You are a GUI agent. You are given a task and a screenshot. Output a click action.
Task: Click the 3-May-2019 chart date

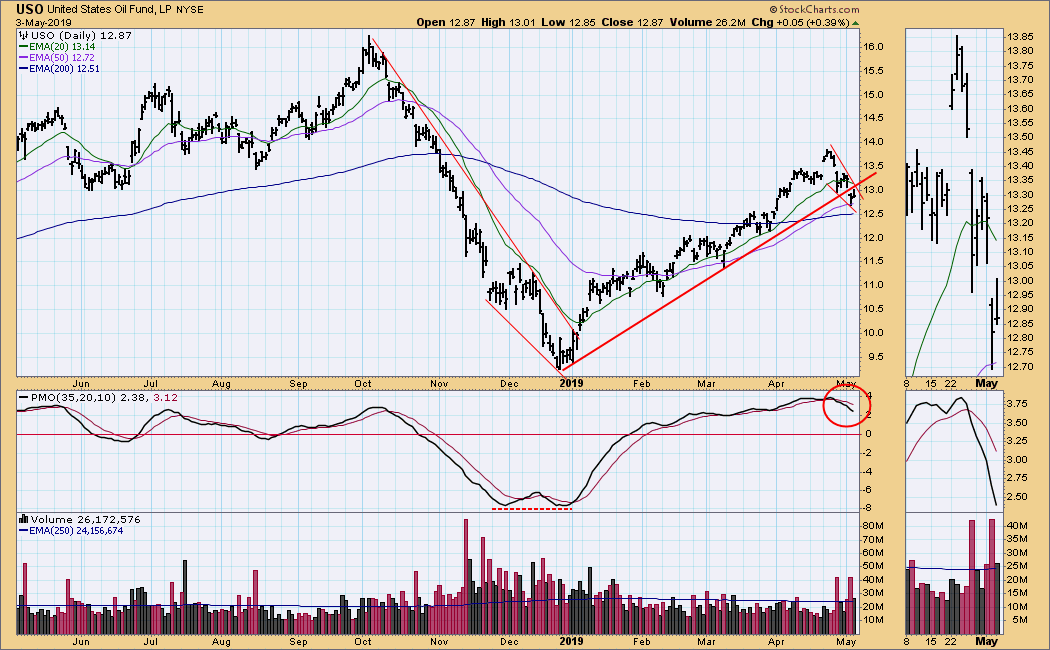(x=43, y=23)
